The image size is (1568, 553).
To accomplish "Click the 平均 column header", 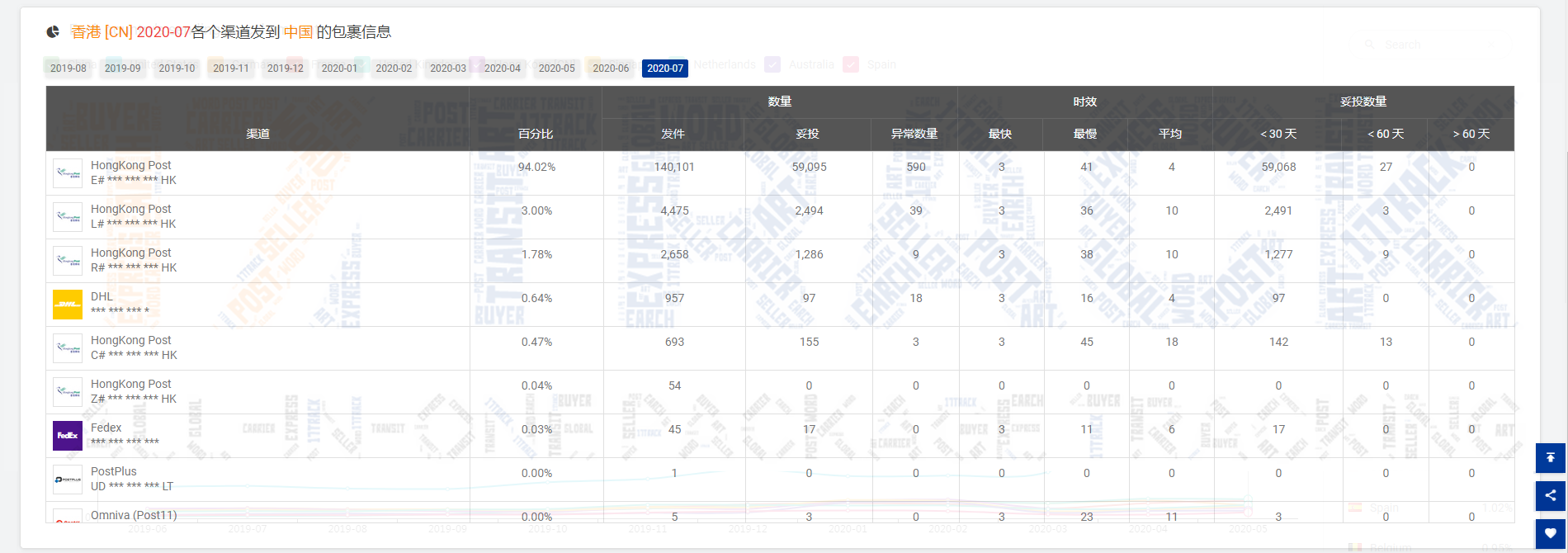I will (1170, 134).
